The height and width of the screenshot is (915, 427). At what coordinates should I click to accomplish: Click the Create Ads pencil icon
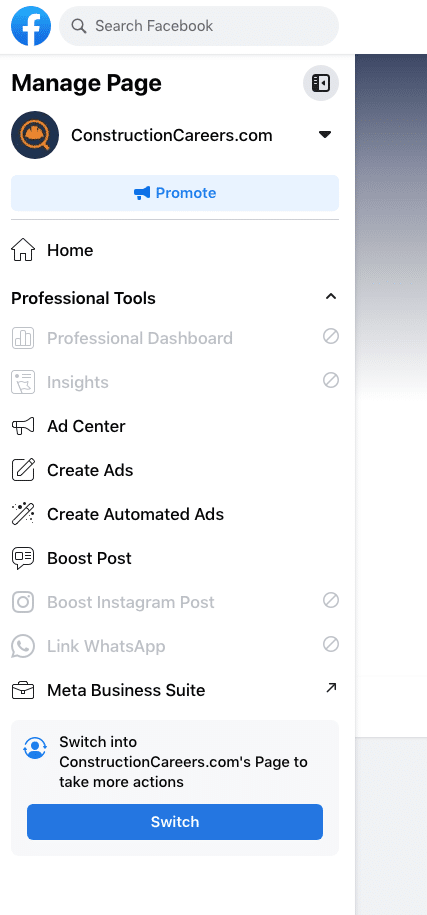23,470
